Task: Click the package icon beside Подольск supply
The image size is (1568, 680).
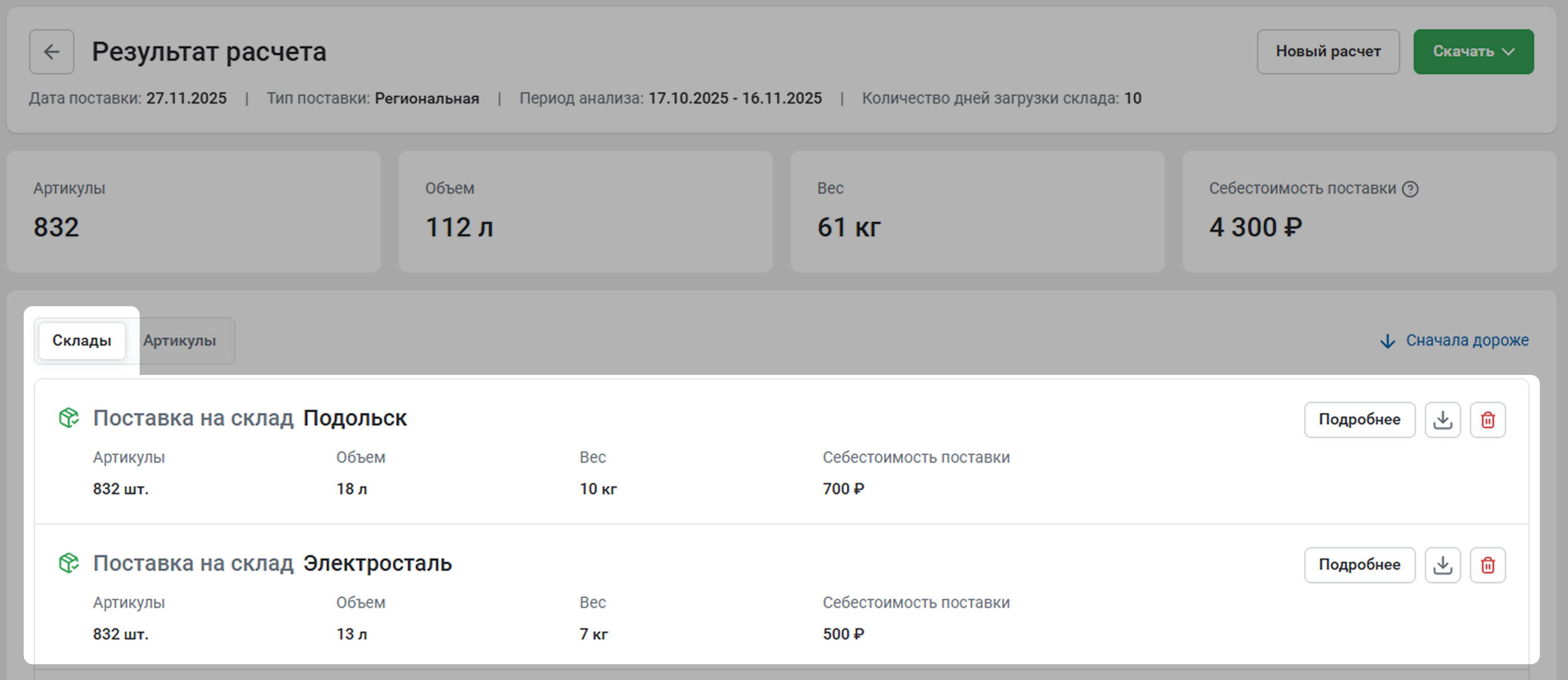Action: click(x=69, y=418)
